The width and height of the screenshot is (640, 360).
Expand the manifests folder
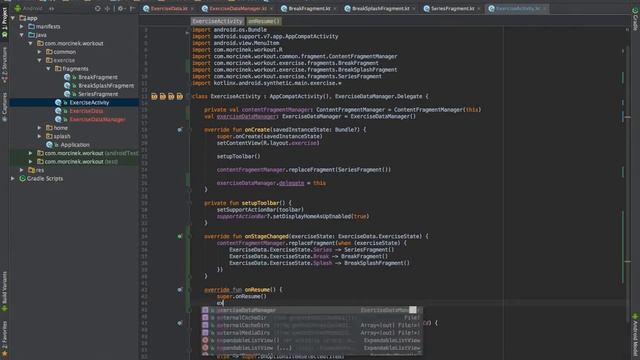tap(22, 27)
